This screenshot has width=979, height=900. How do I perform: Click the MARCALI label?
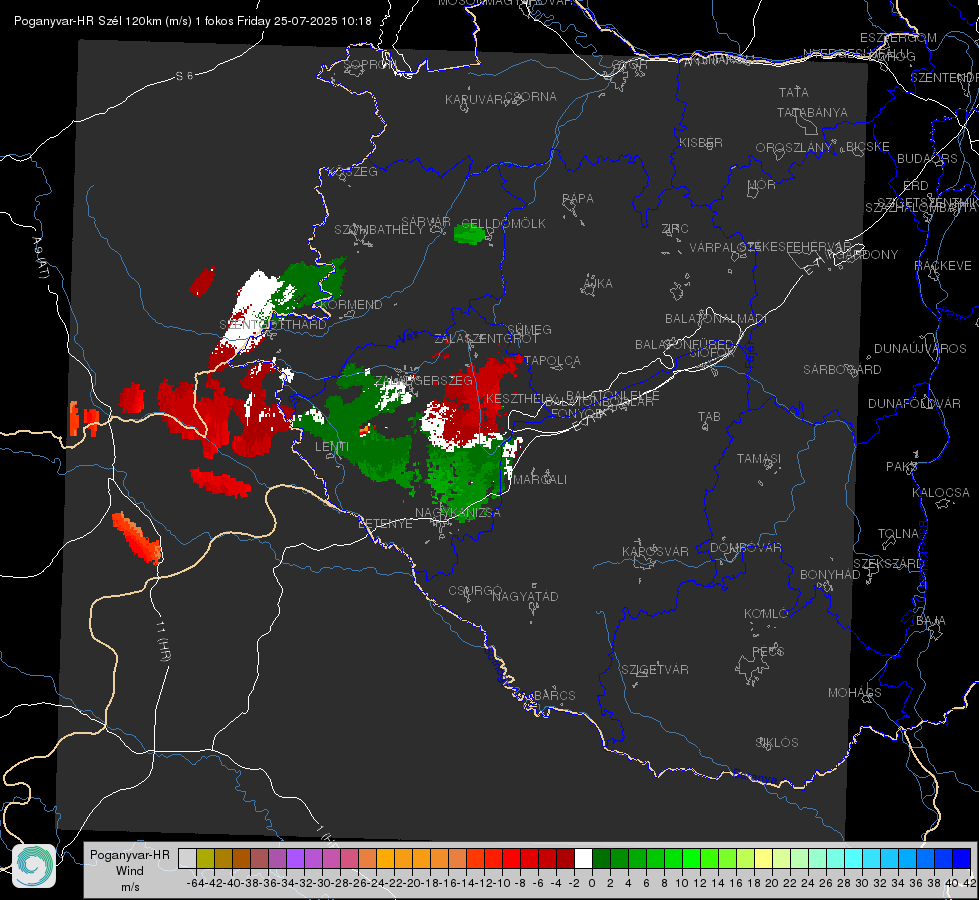pyautogui.click(x=540, y=480)
